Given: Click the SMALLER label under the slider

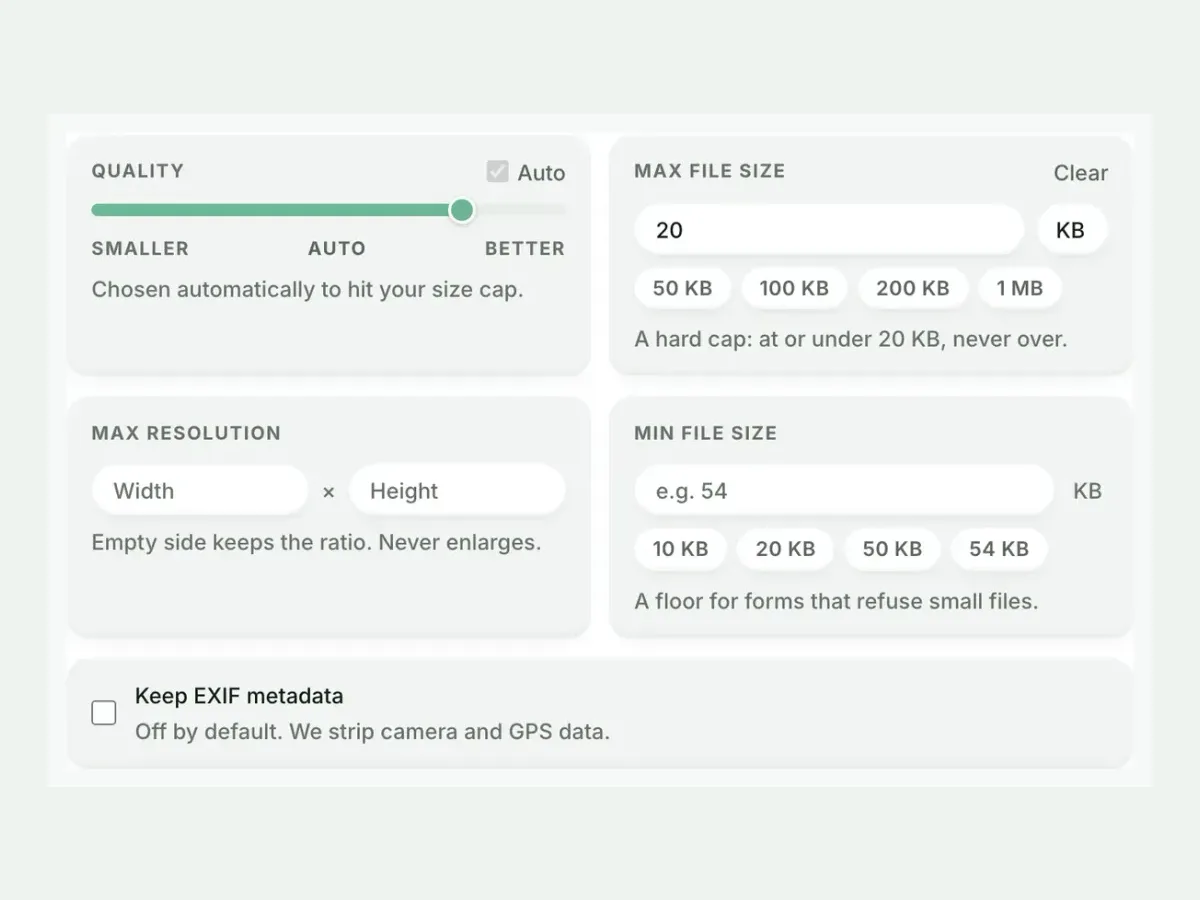Looking at the screenshot, I should coord(140,248).
